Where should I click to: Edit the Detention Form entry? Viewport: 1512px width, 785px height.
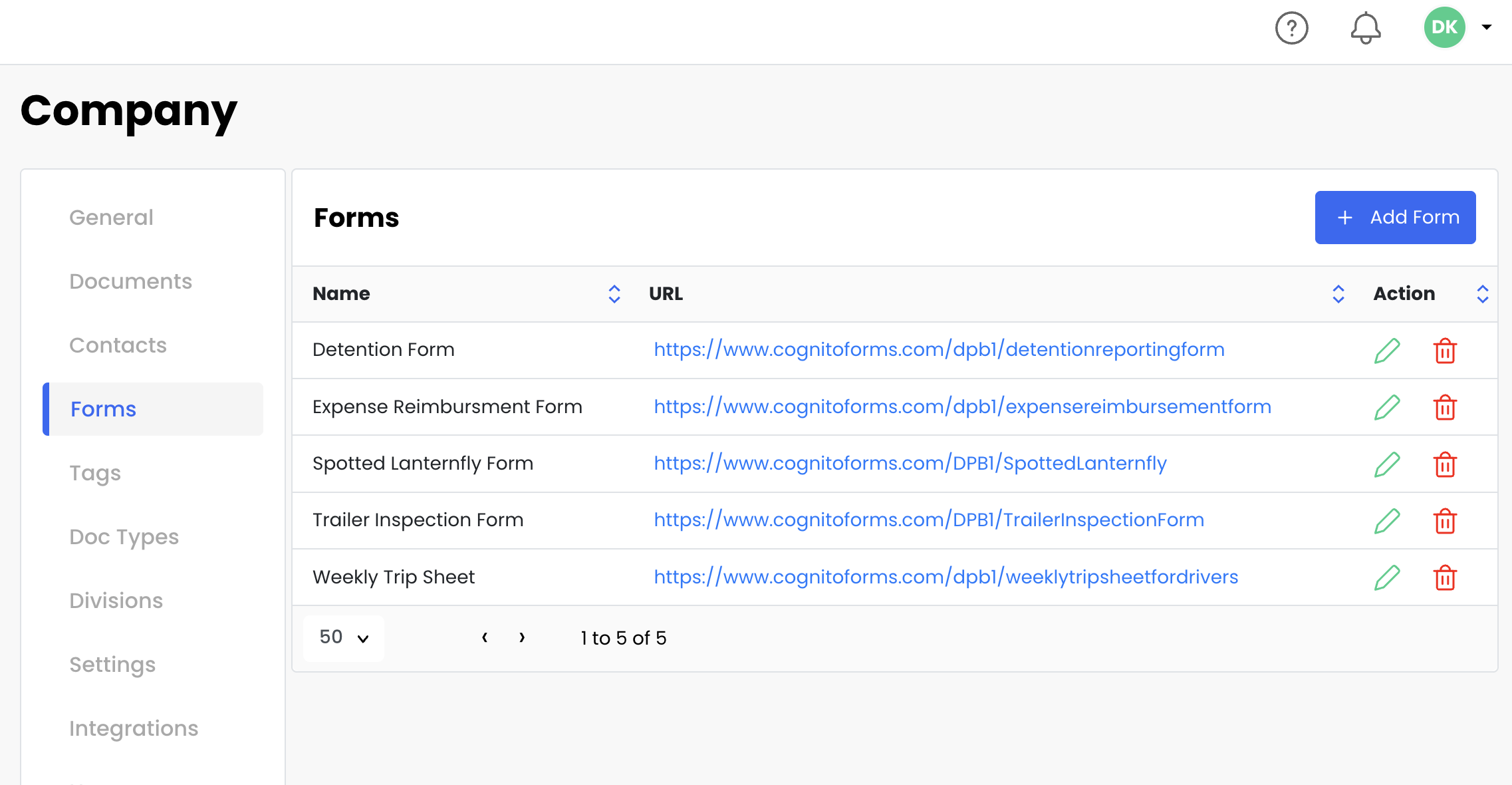1387,351
